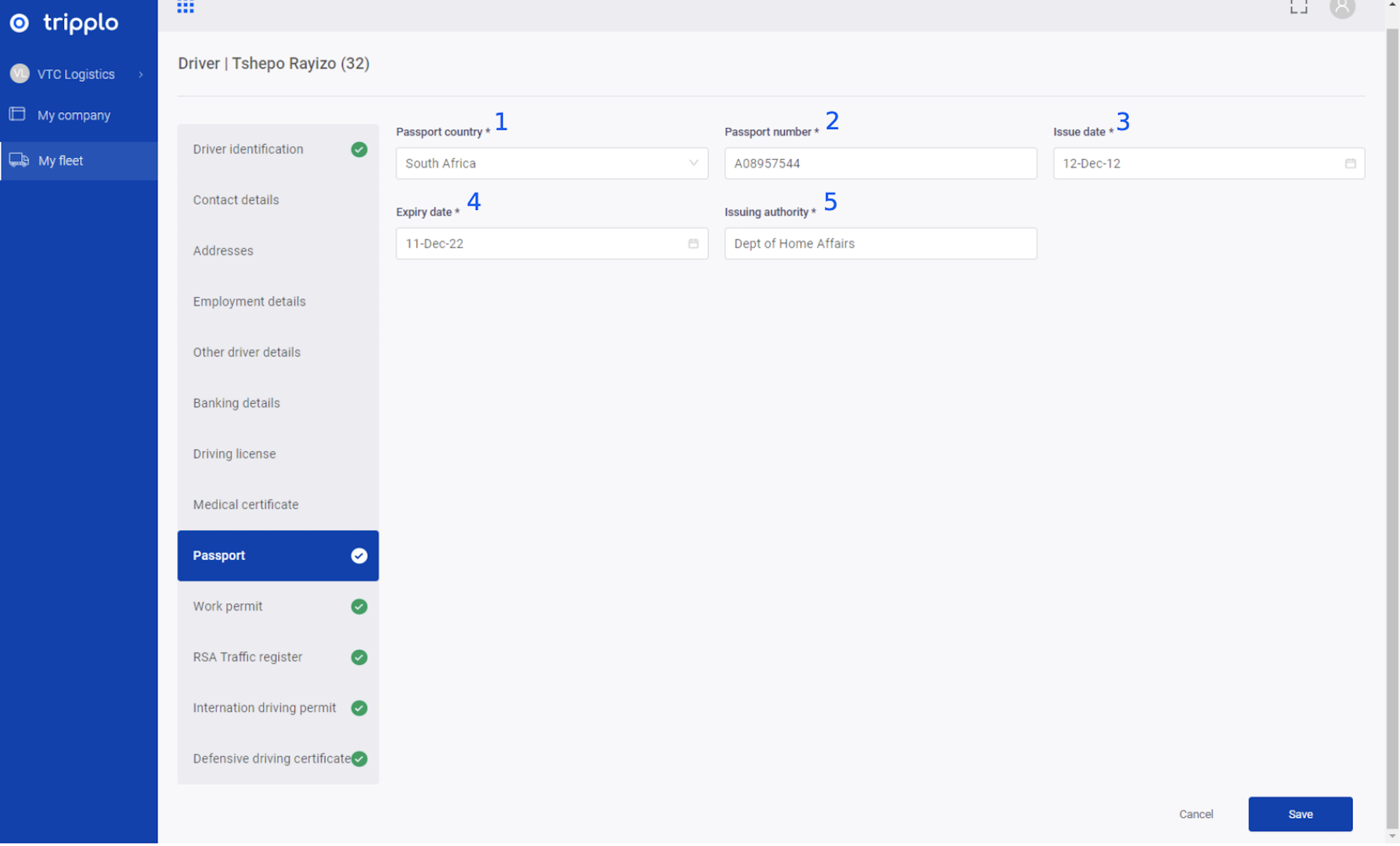Open the Expiry date calendar icon
Viewport: 1400px width, 846px height.
pyautogui.click(x=693, y=244)
